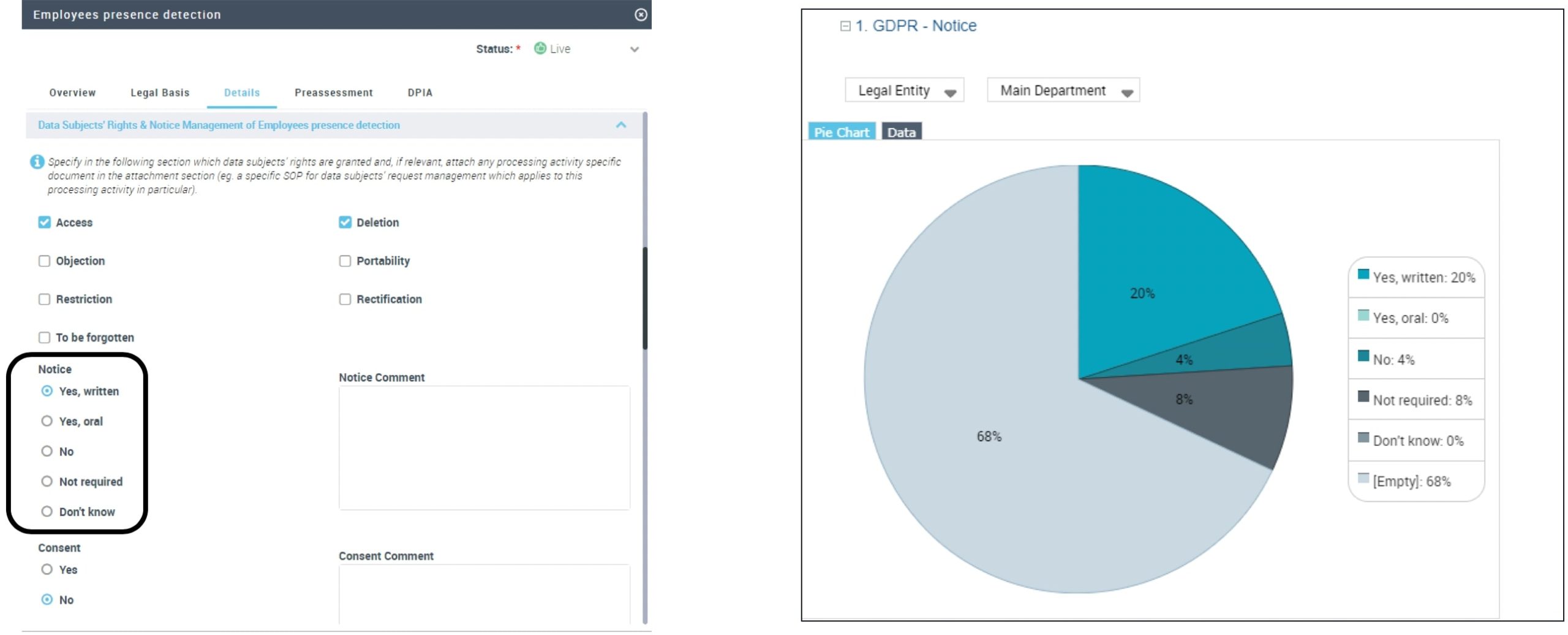Uncheck the Access checkbox

pos(44,222)
